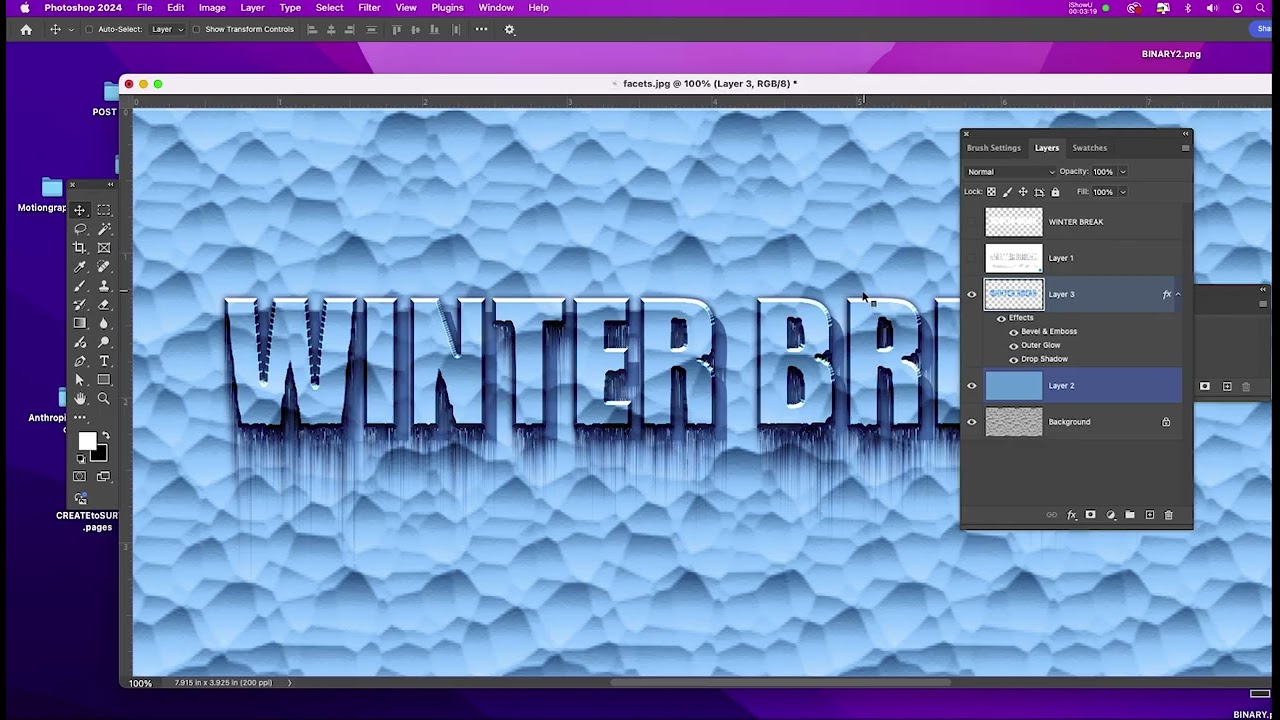This screenshot has height=720, width=1280.
Task: Open the Plugins menu
Action: click(447, 8)
